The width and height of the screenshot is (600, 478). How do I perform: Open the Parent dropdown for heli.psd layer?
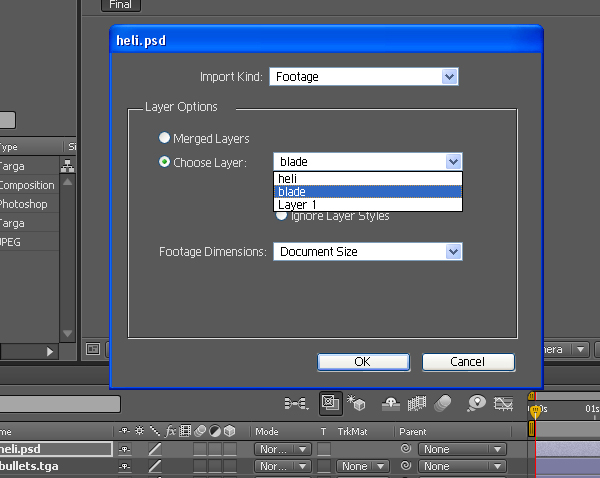pyautogui.click(x=462, y=449)
